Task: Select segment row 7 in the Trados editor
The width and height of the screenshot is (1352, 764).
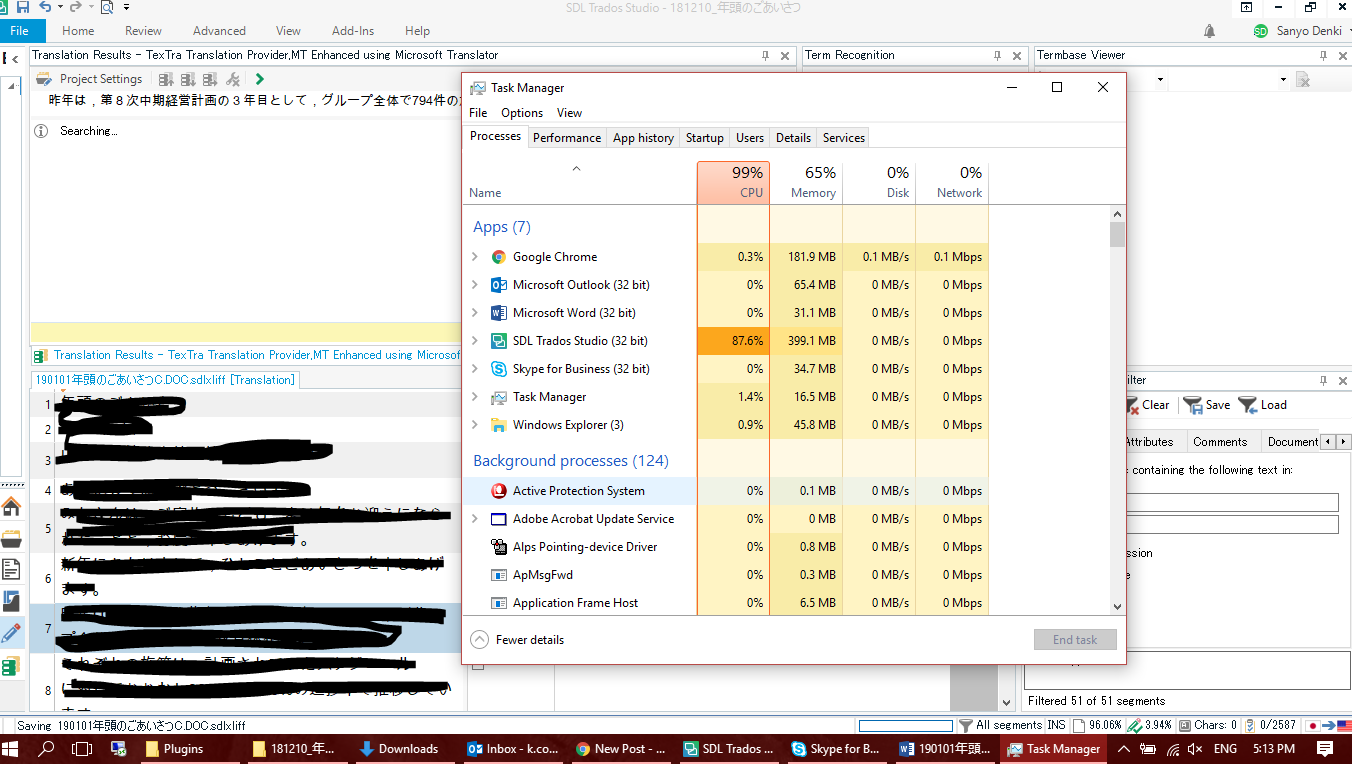Action: 248,629
